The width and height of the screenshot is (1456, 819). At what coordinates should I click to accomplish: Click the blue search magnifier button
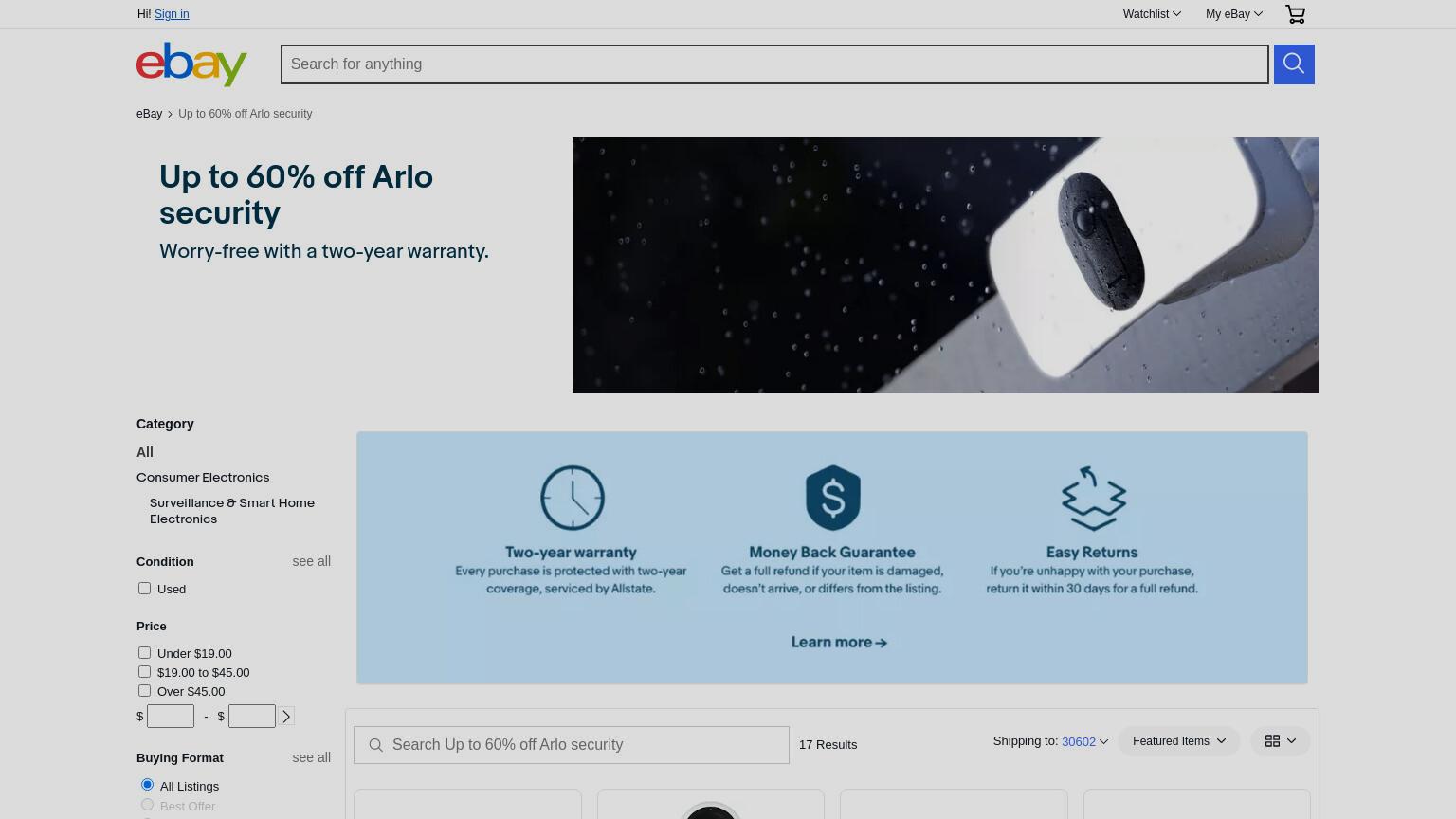click(1294, 64)
